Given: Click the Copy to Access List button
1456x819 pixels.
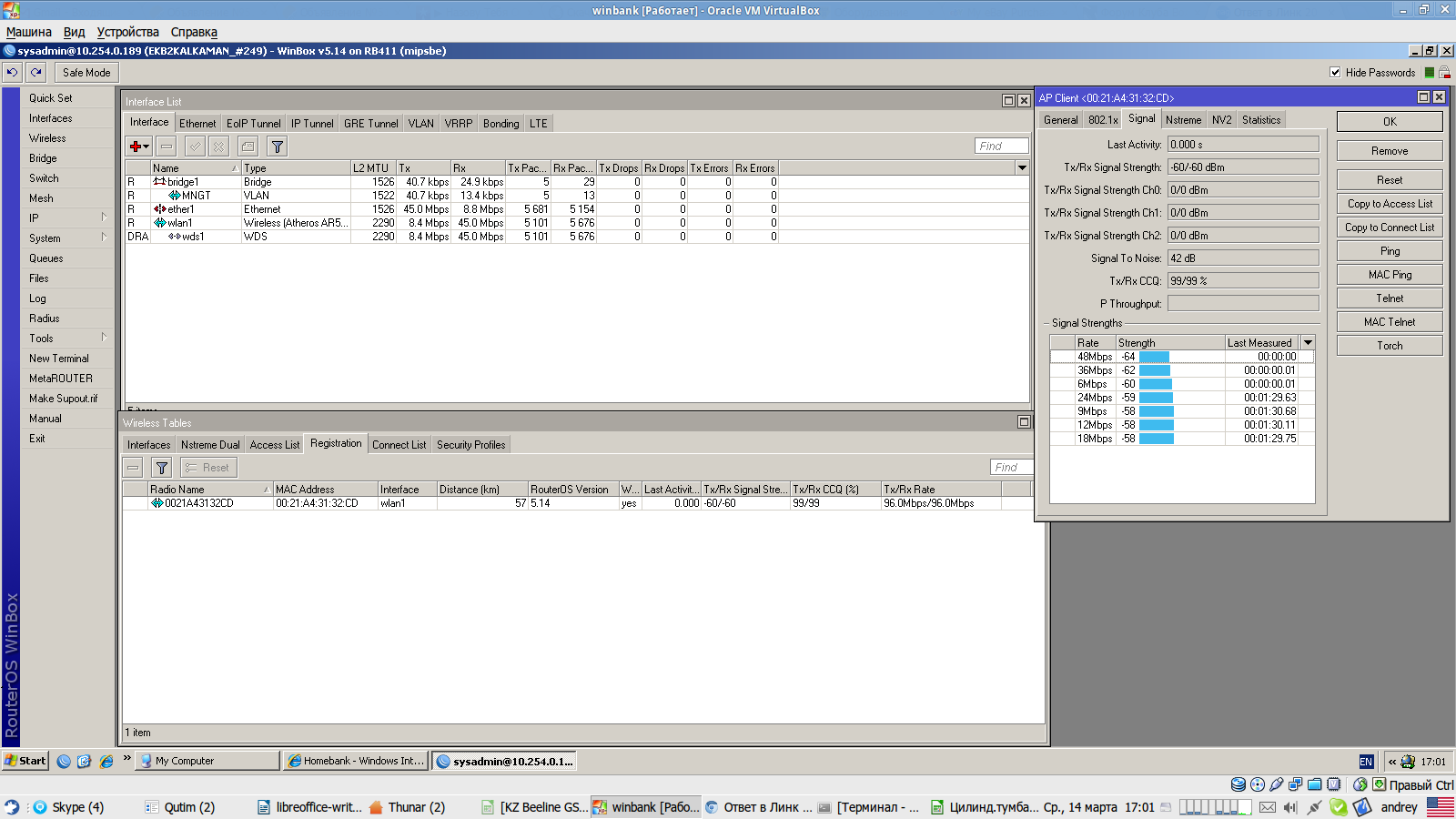Looking at the screenshot, I should 1389,204.
